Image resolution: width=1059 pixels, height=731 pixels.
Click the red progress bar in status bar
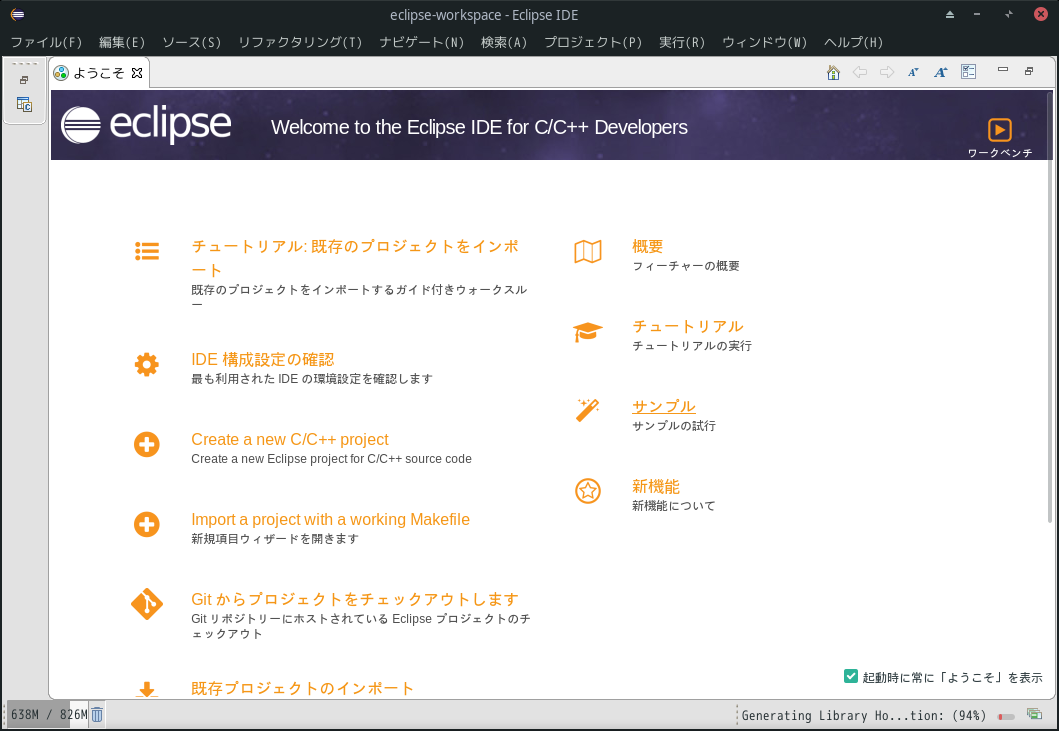1006,717
